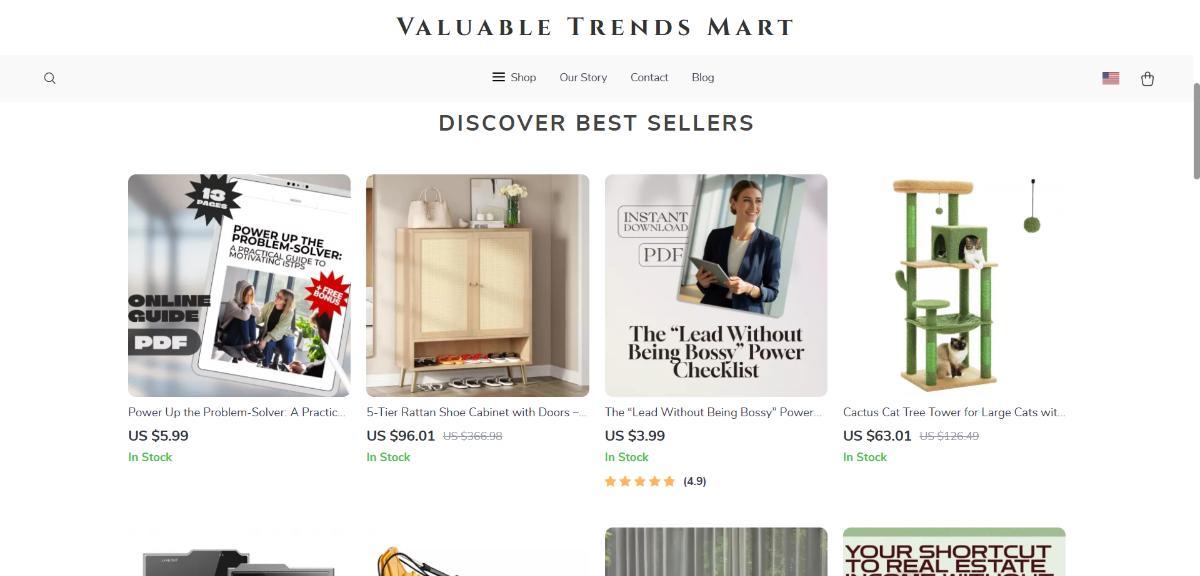Screen dimensions: 1200x576
Task: Navigate to the Blog
Action: (702, 77)
